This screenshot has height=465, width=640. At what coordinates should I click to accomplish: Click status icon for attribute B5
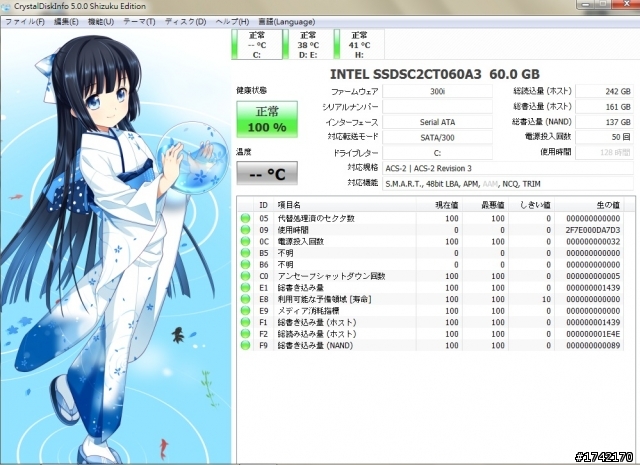(245, 253)
